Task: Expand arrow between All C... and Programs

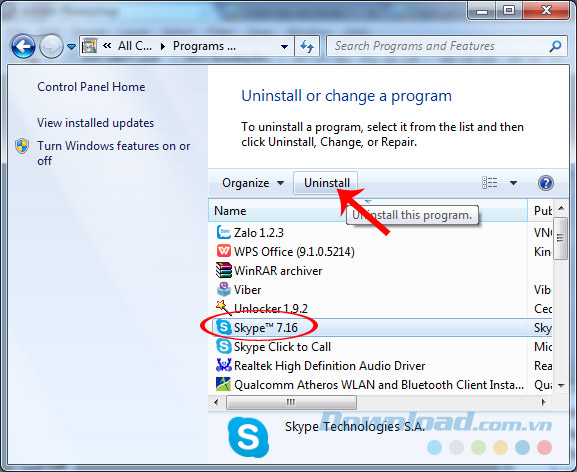Action: click(163, 46)
